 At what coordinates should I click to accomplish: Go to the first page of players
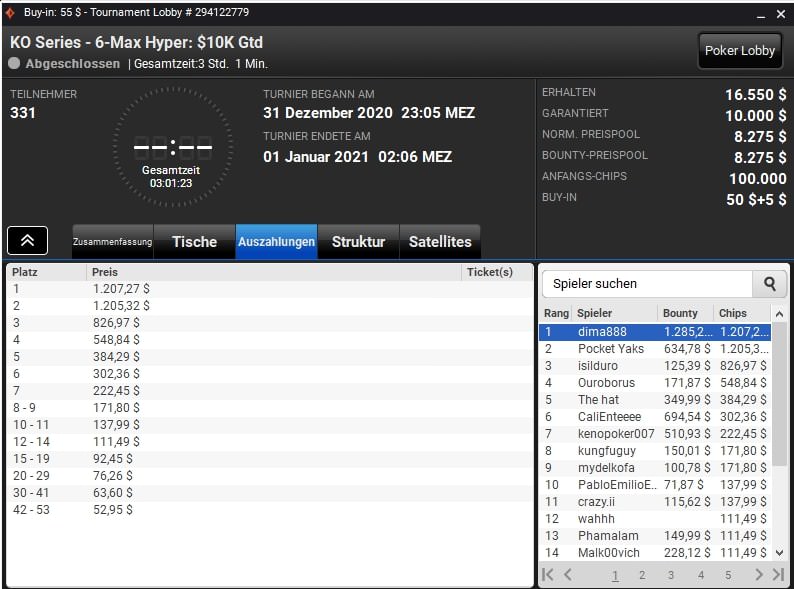pyautogui.click(x=548, y=575)
